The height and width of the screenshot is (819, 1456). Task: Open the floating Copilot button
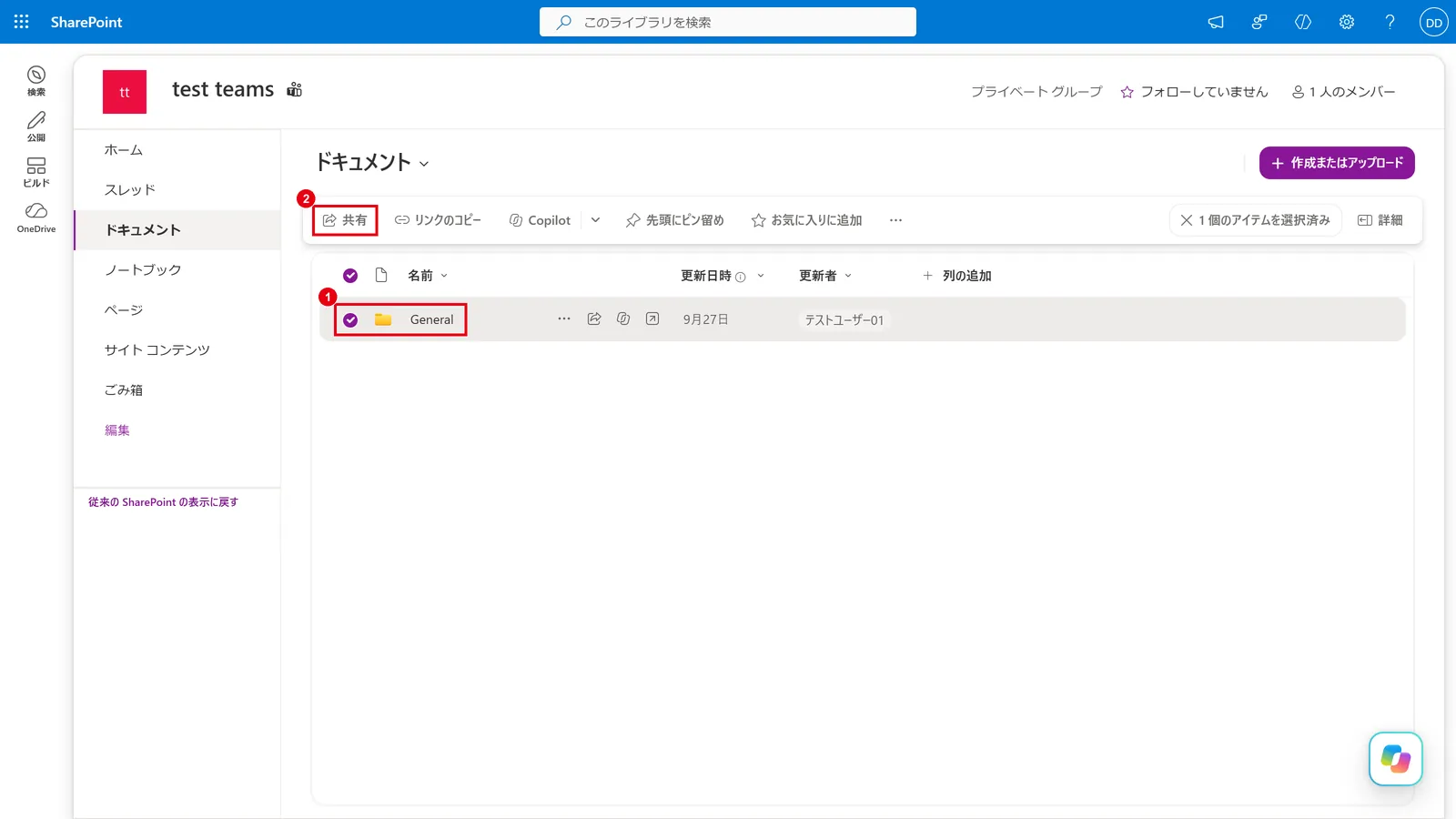1396,759
